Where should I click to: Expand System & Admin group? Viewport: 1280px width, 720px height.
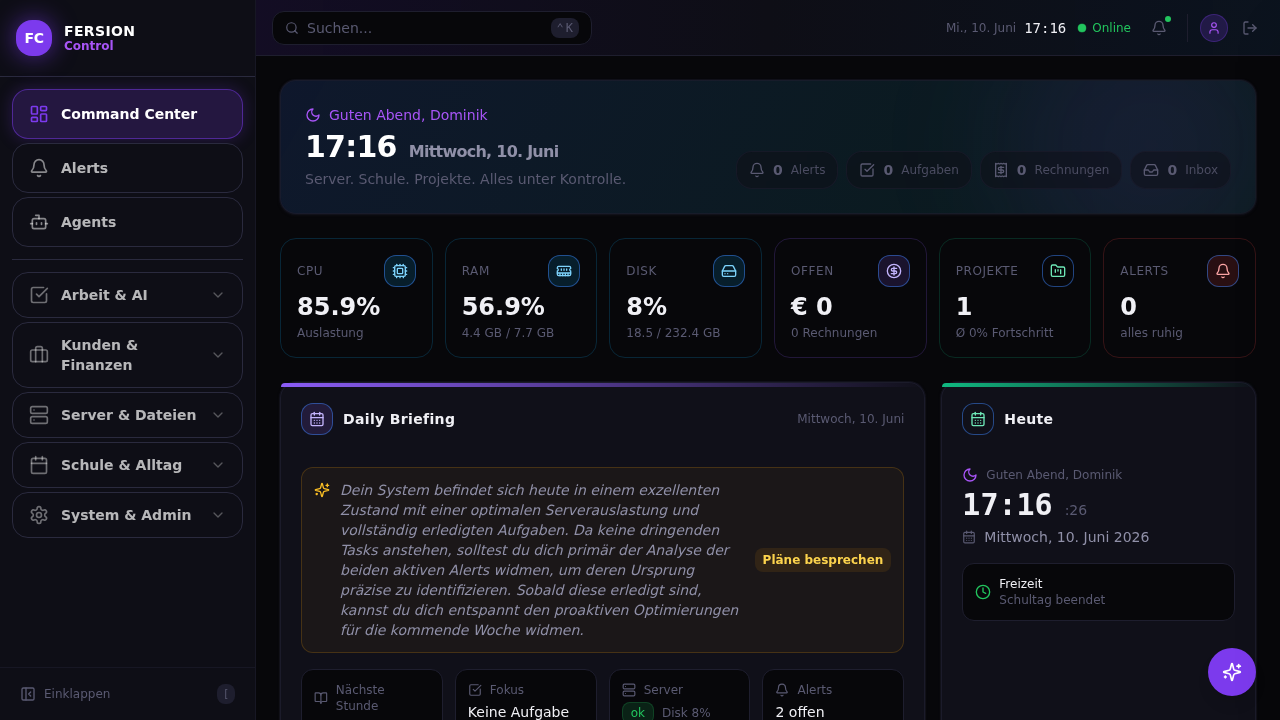[x=127, y=515]
